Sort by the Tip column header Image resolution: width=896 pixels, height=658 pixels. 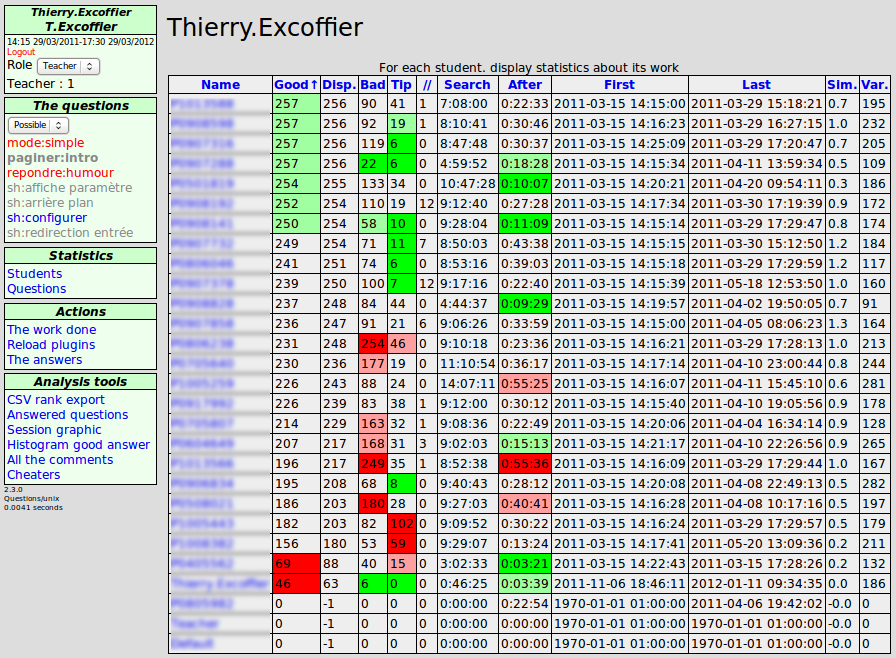(x=401, y=85)
